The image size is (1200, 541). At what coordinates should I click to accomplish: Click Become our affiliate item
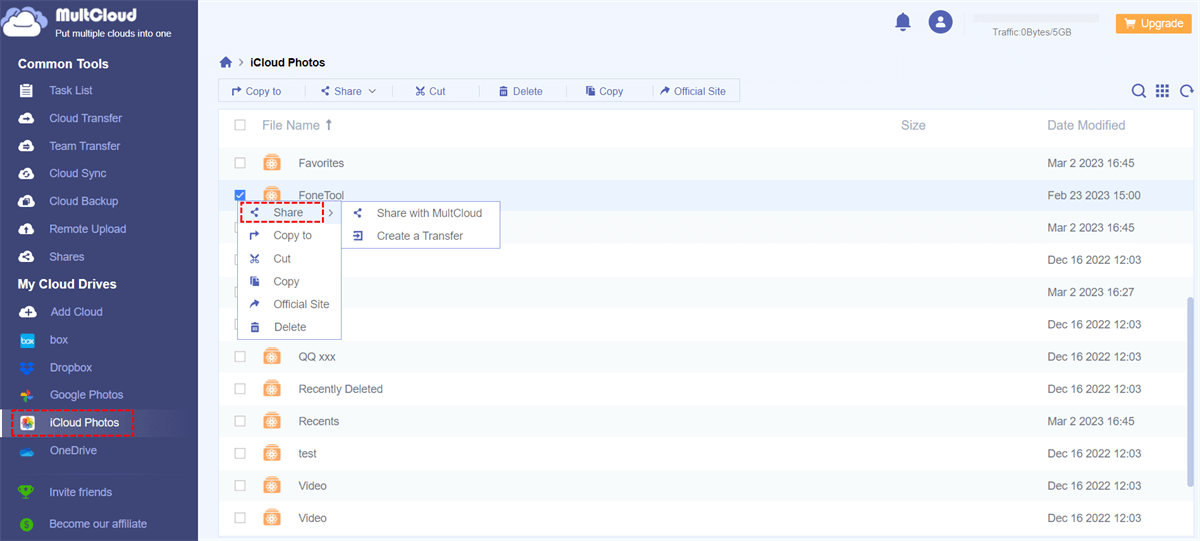[98, 524]
